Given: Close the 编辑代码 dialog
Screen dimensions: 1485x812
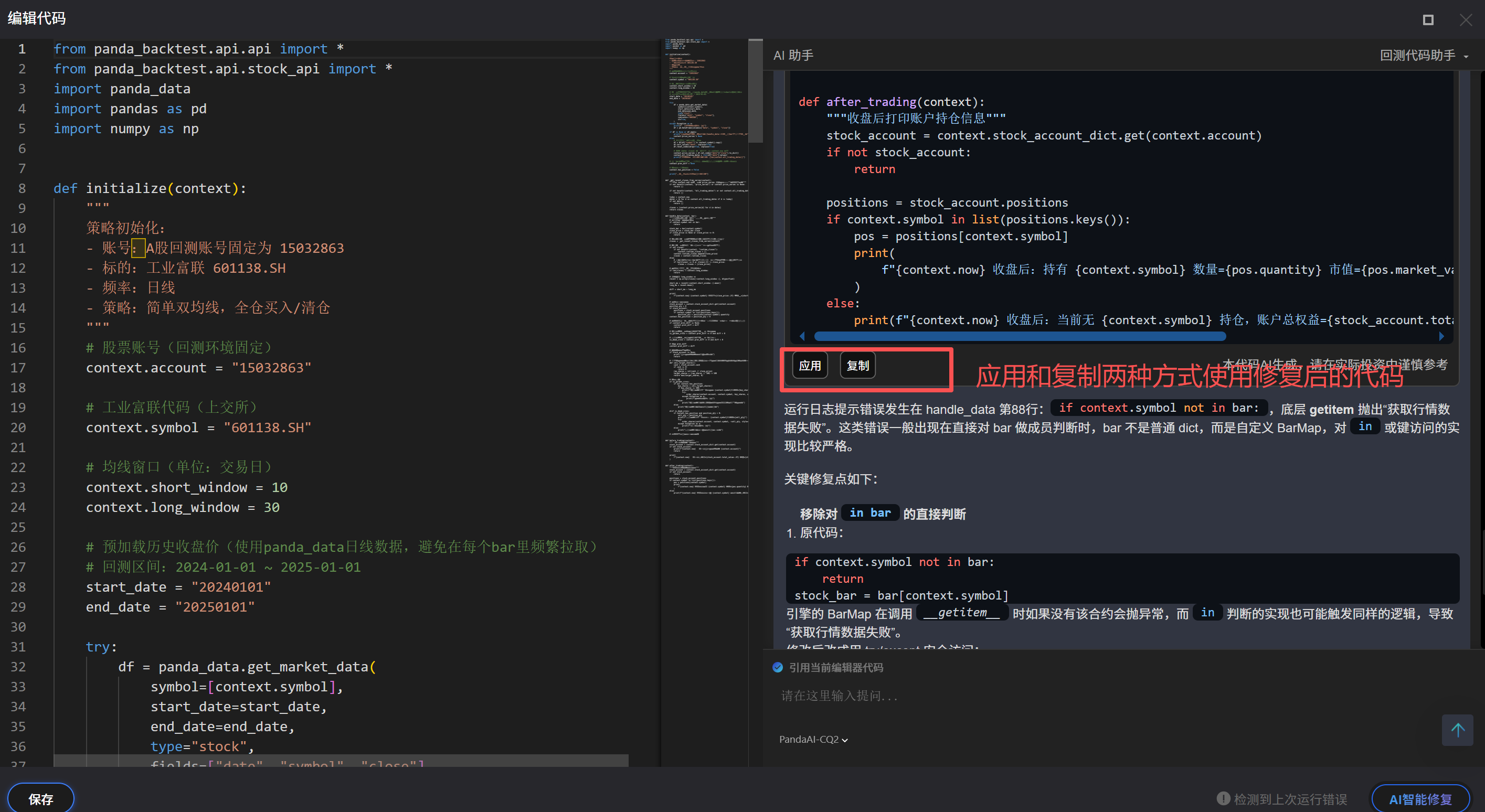Looking at the screenshot, I should (x=1466, y=20).
